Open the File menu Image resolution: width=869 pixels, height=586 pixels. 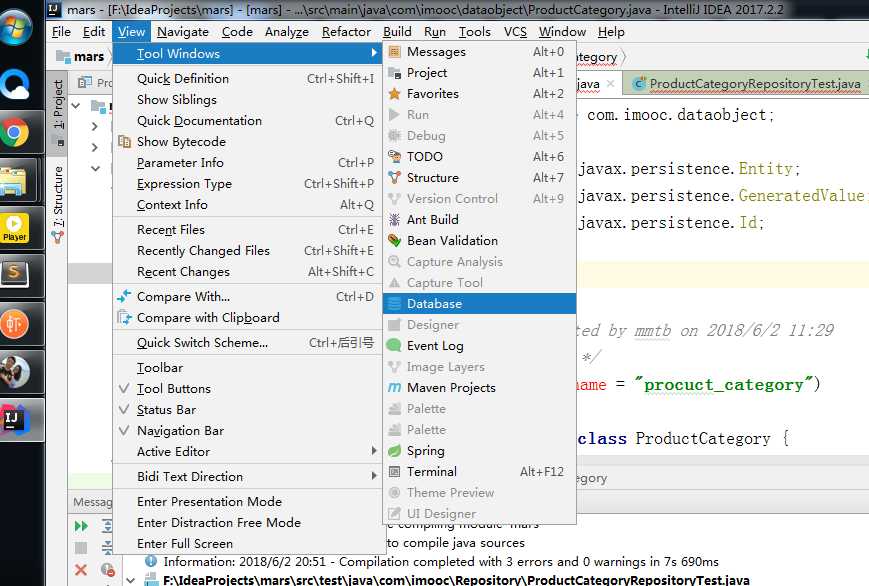tap(61, 32)
